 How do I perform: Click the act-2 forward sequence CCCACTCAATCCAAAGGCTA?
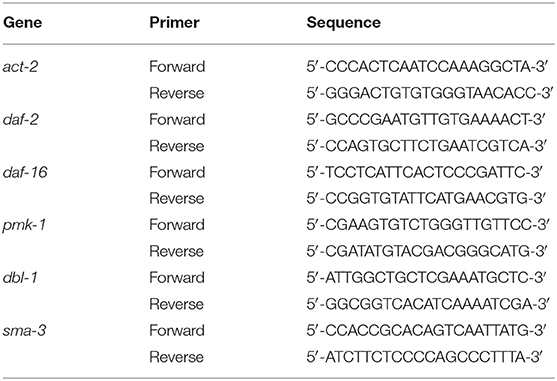pyautogui.click(x=427, y=67)
